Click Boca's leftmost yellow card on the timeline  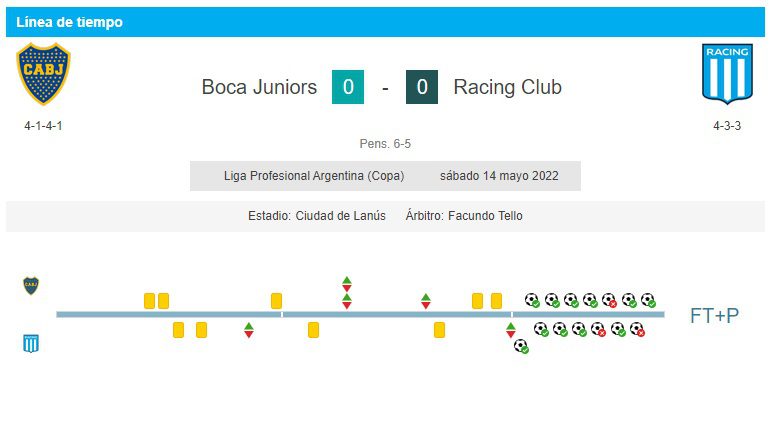point(149,300)
